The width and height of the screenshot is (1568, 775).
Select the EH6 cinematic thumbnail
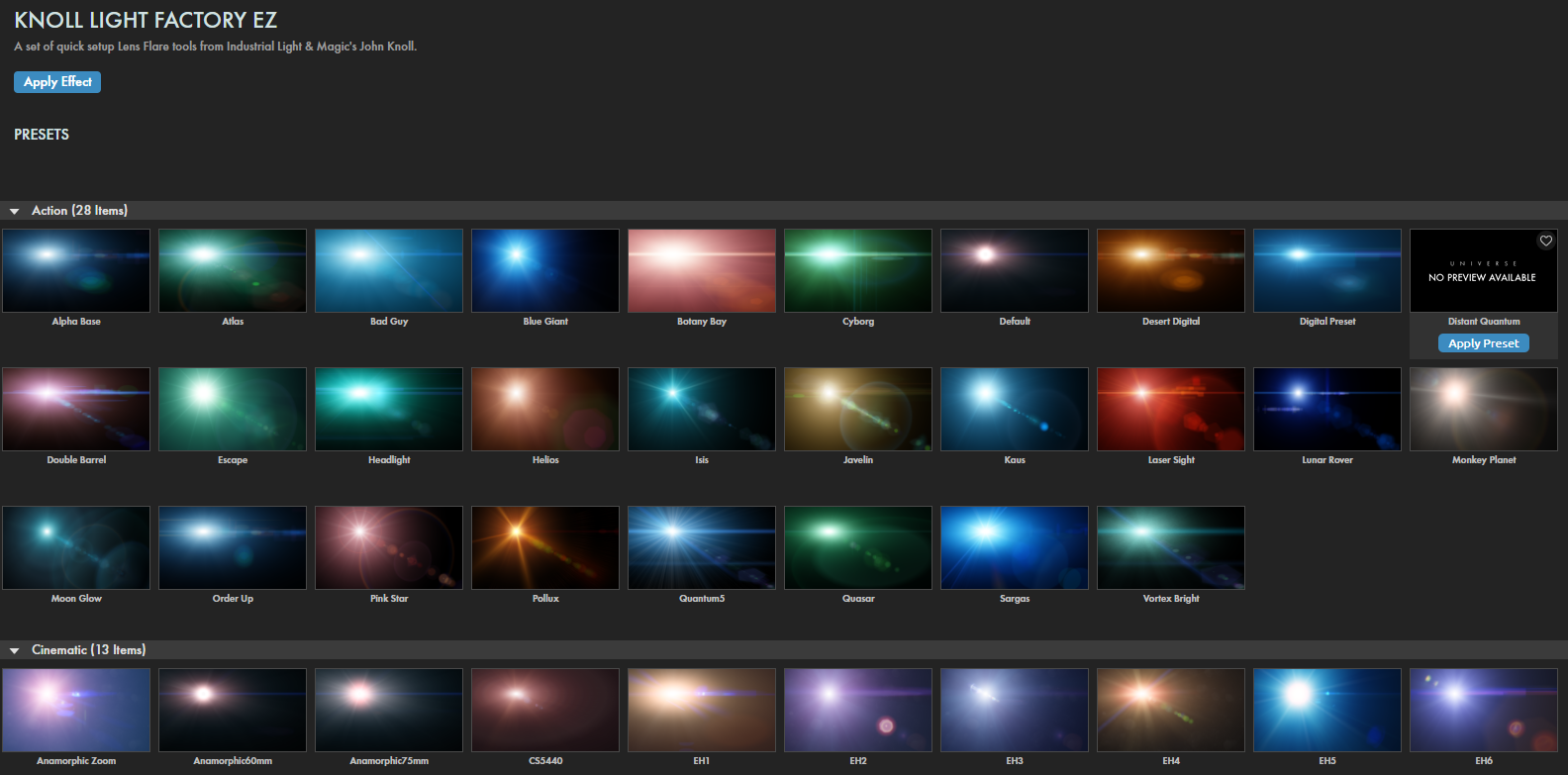(1484, 710)
